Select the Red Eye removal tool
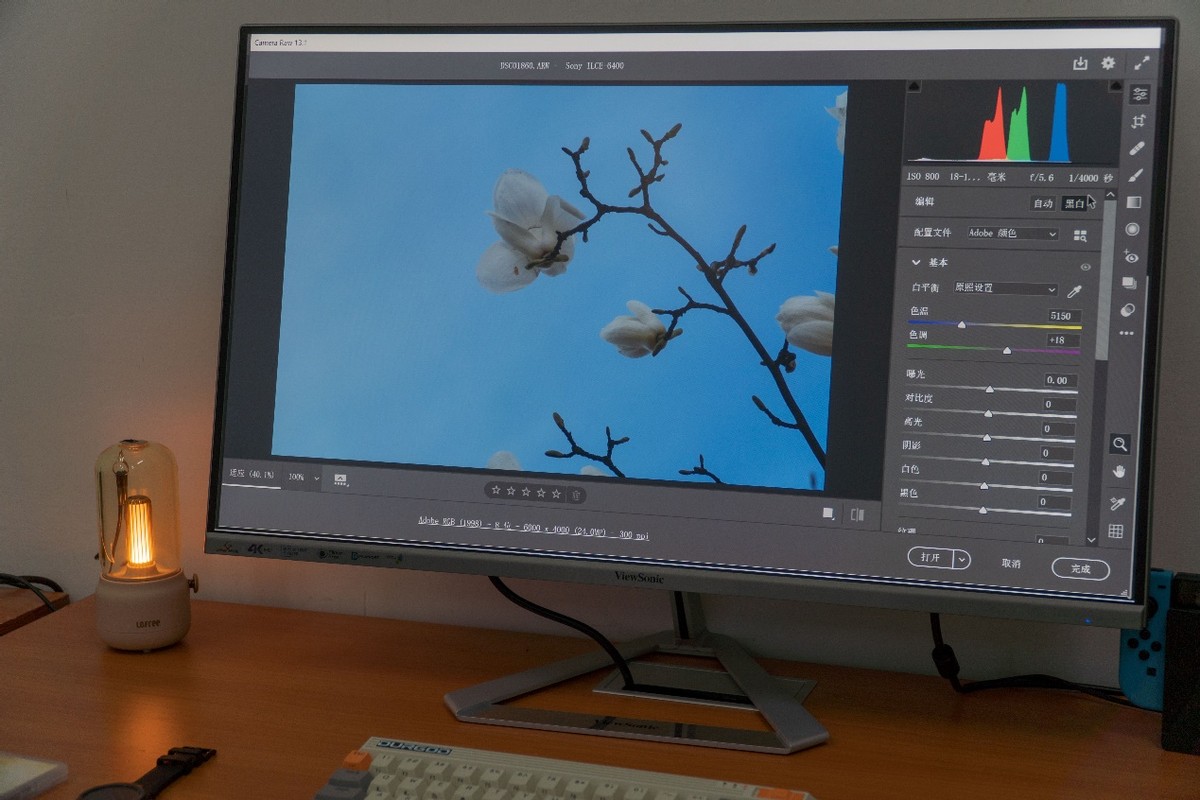 [x=1131, y=257]
